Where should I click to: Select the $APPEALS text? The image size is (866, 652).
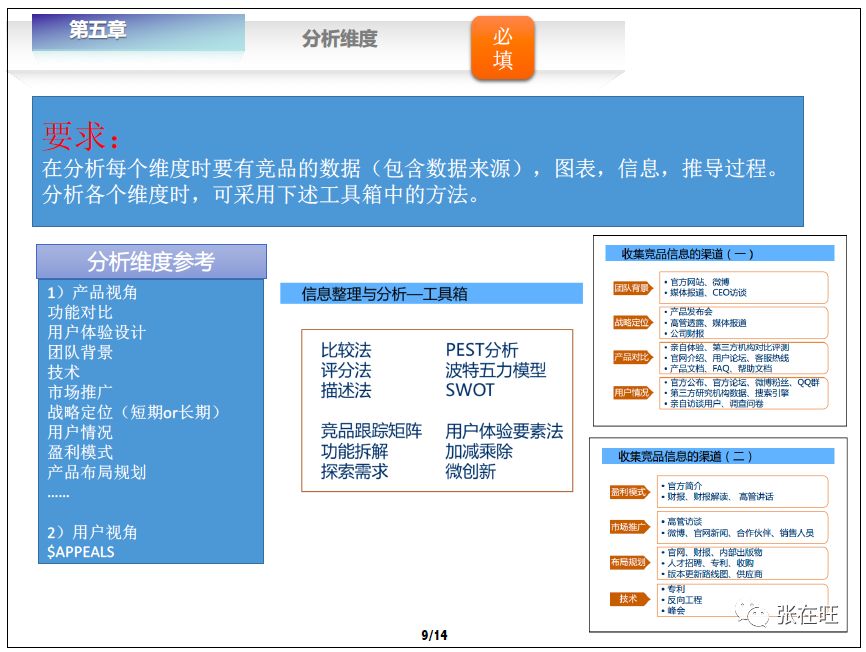(x=81, y=552)
